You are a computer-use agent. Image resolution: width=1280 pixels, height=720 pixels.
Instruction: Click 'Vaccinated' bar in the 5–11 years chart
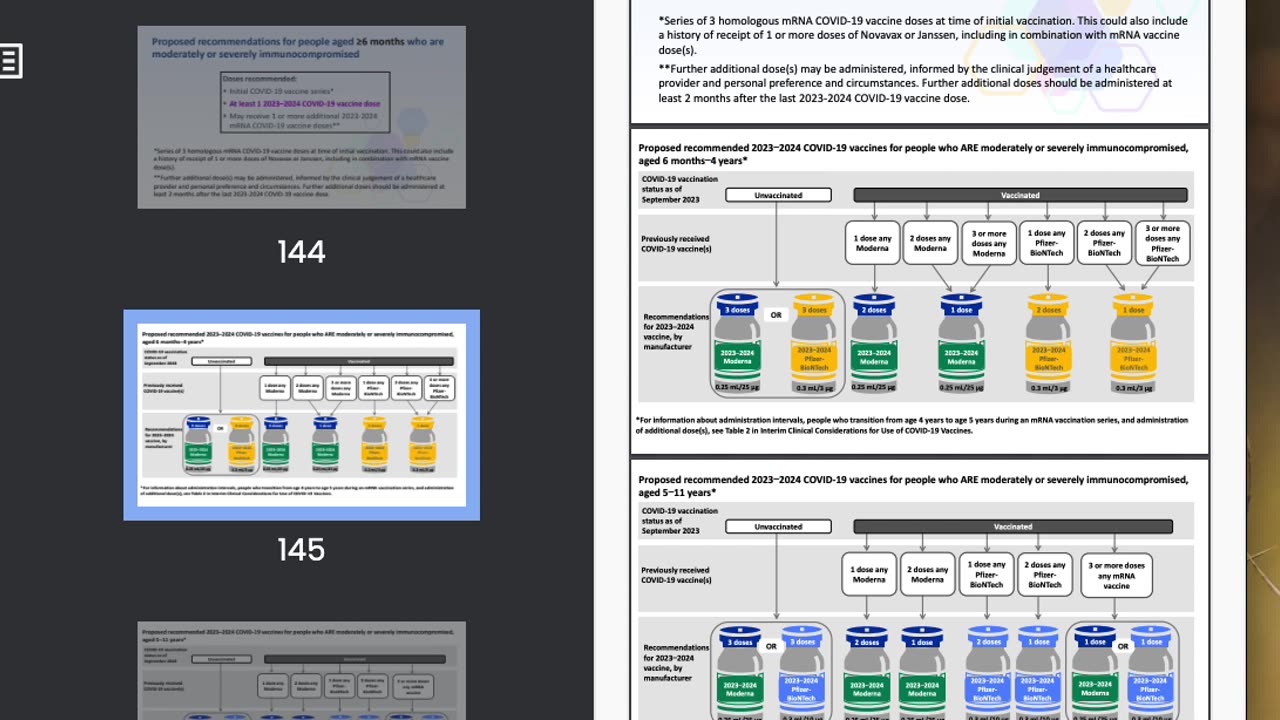[1013, 526]
